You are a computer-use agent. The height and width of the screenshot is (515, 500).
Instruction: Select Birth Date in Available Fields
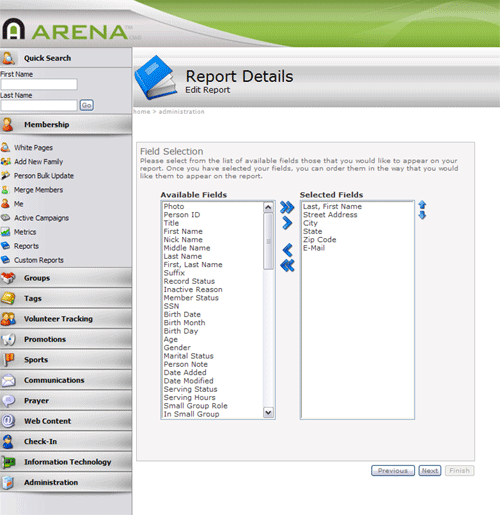pos(213,314)
